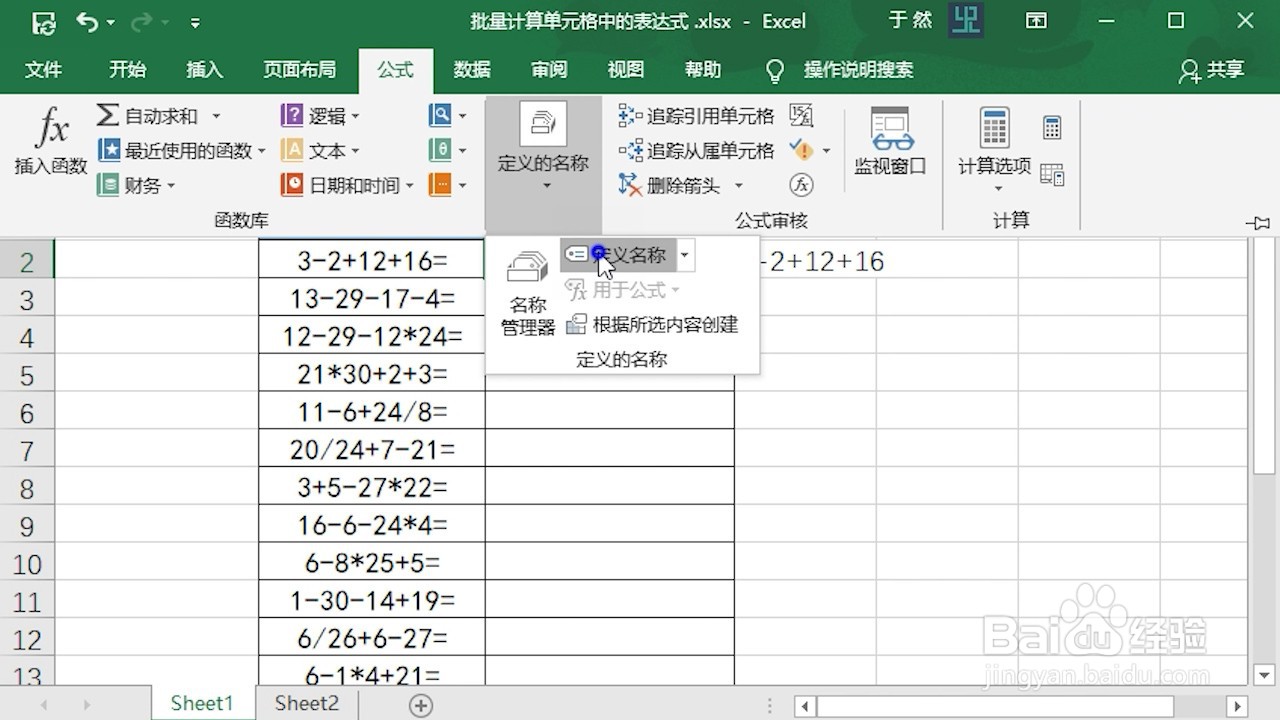Switch to the 数据 ribbon tab
This screenshot has width=1280, height=720.
click(471, 70)
